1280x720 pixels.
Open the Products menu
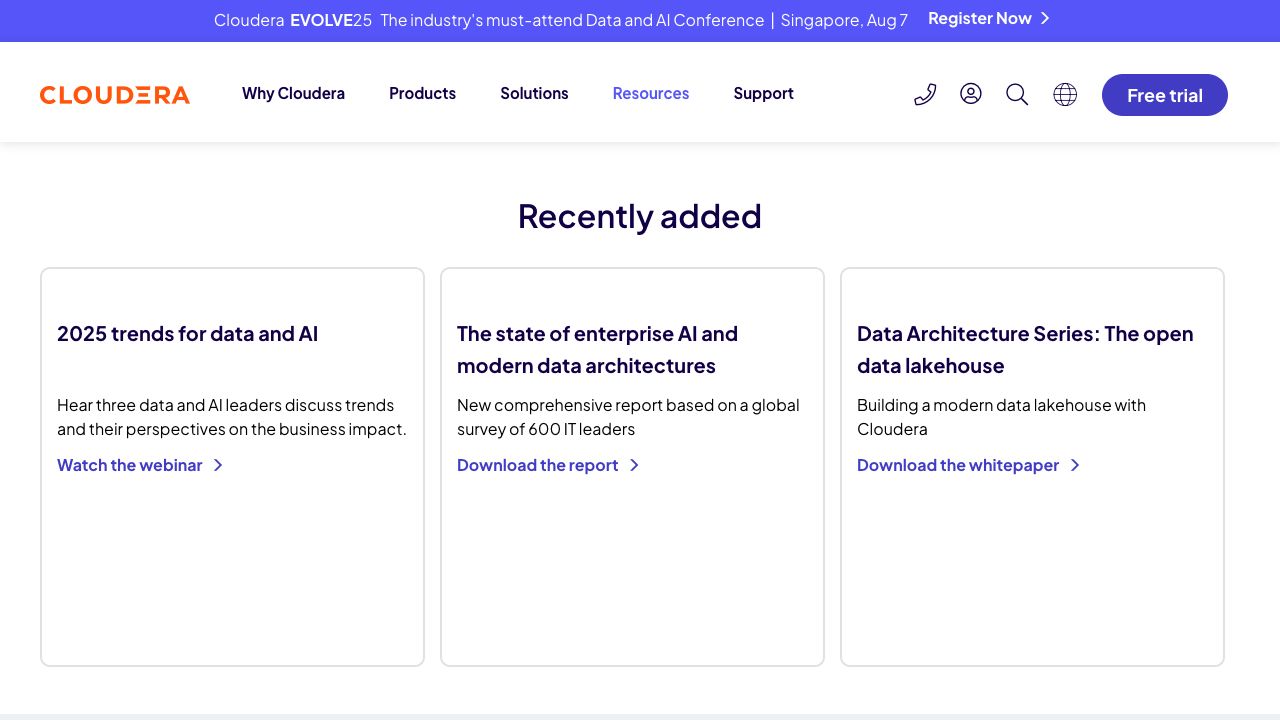pyautogui.click(x=422, y=93)
